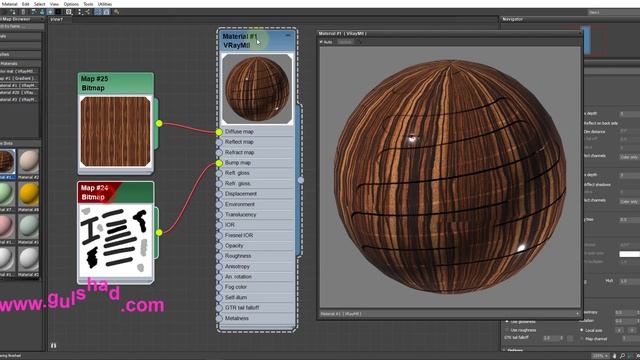Click the GTR tail falloff slot row
This screenshot has width=640, height=360.
257,308
